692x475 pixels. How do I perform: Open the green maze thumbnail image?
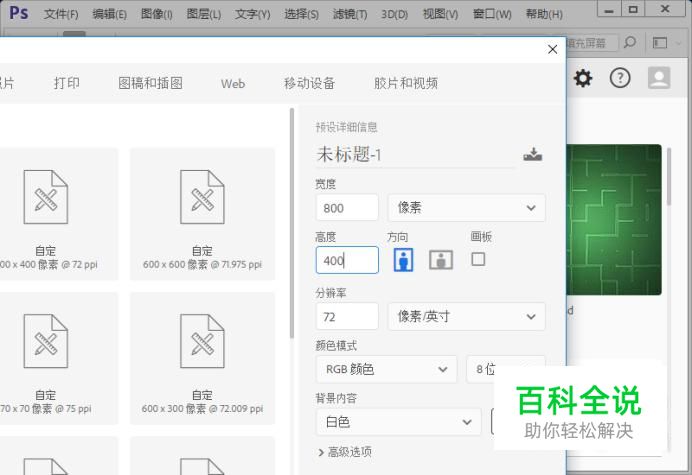pos(614,219)
